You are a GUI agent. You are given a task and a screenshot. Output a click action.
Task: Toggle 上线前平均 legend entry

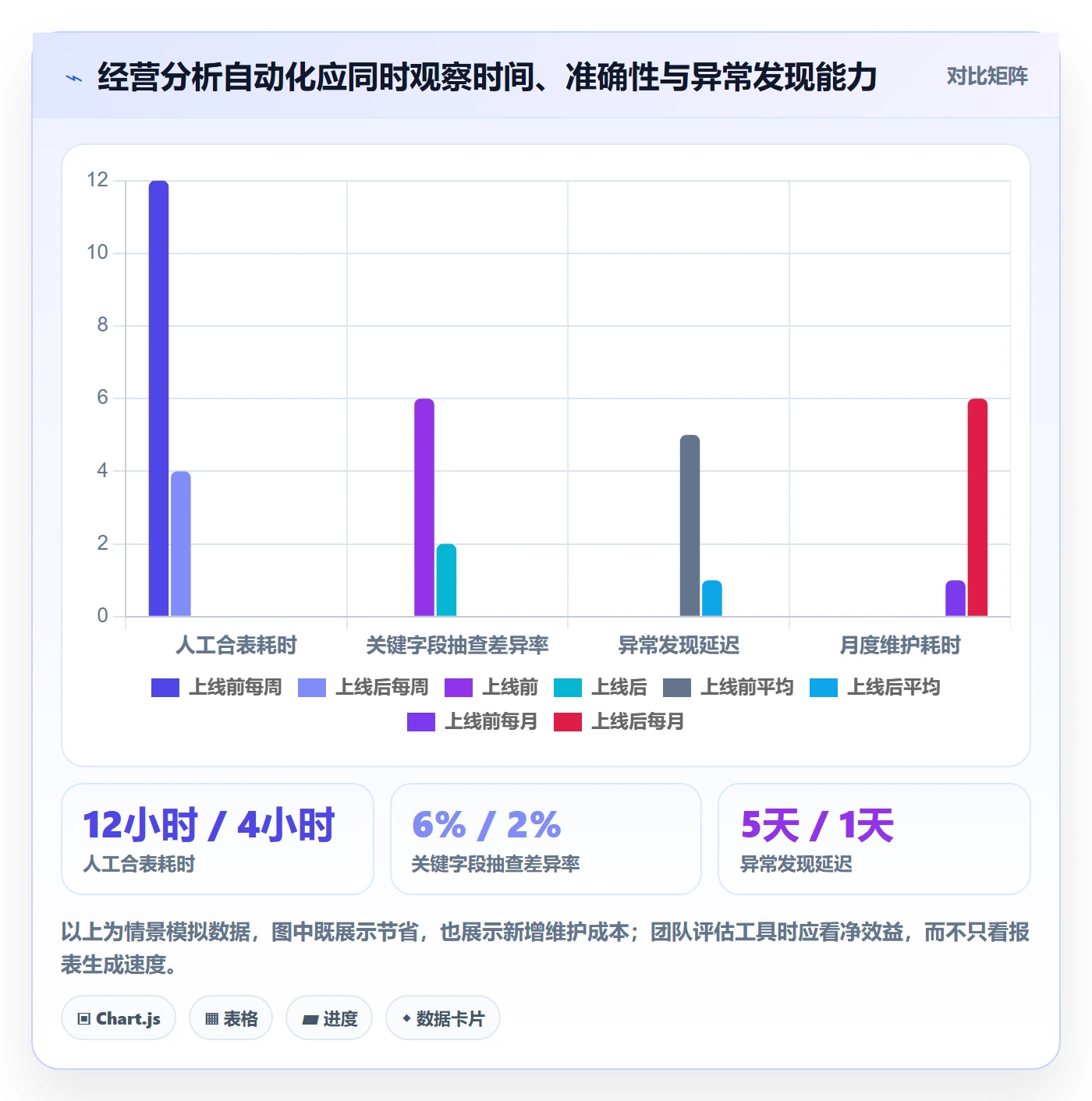(729, 688)
